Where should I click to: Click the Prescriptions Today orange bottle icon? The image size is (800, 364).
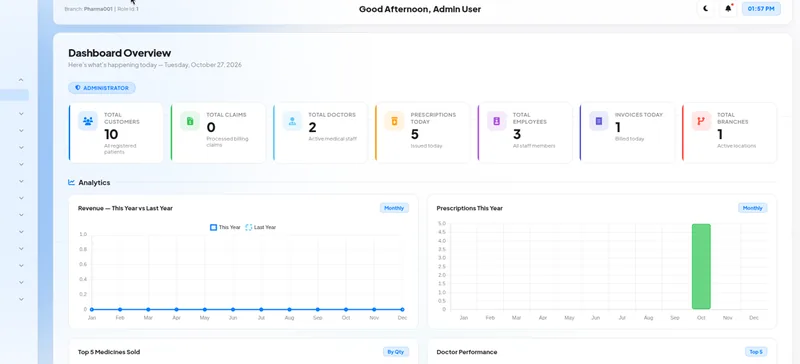pos(394,121)
